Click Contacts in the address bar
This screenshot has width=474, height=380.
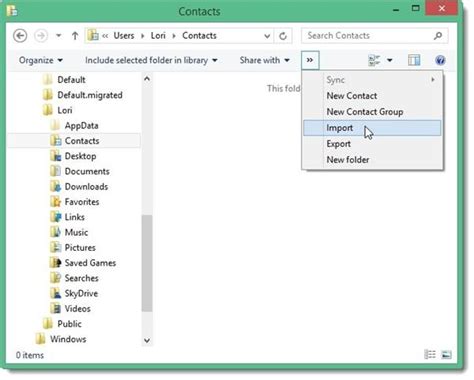pos(199,36)
